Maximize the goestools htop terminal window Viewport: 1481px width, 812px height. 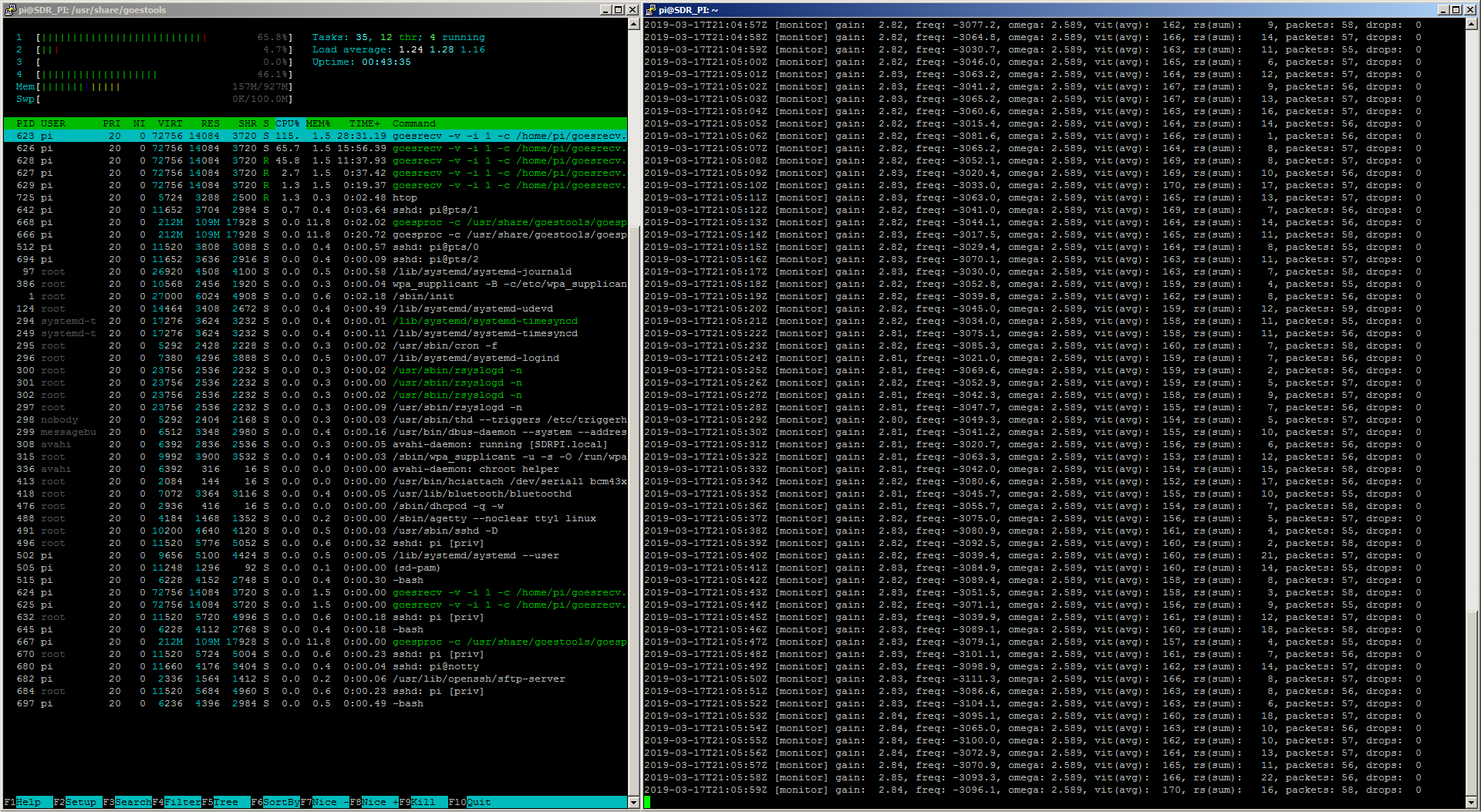[619, 10]
